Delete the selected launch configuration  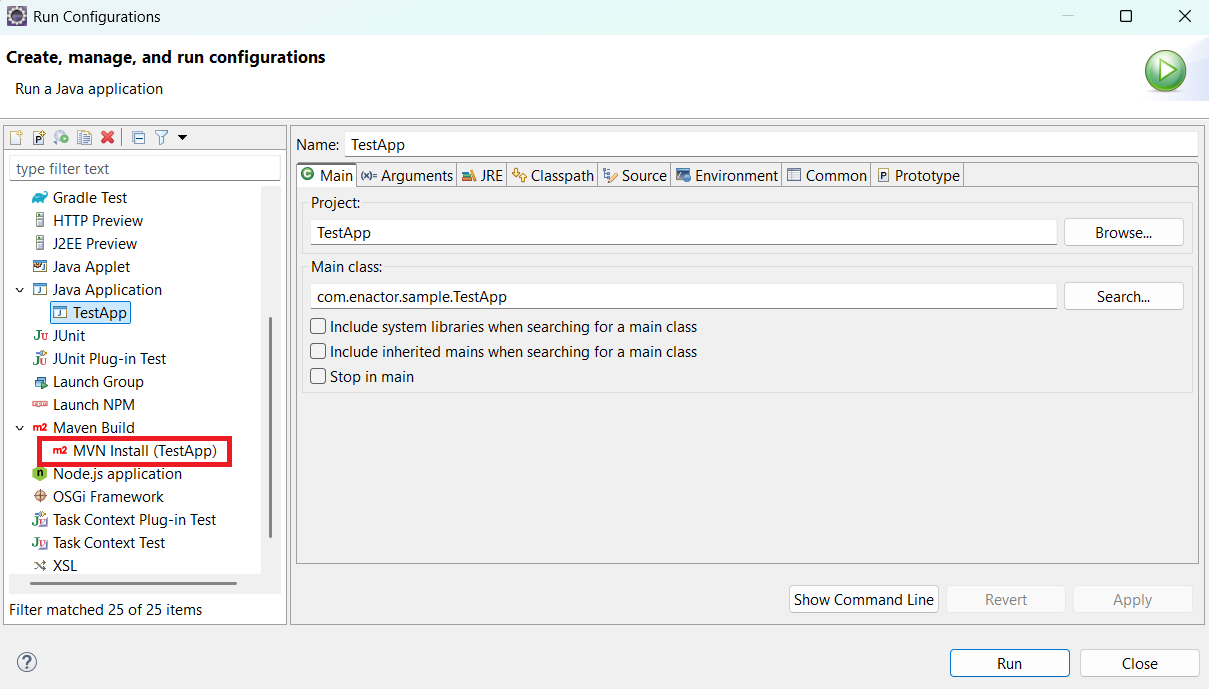point(107,137)
